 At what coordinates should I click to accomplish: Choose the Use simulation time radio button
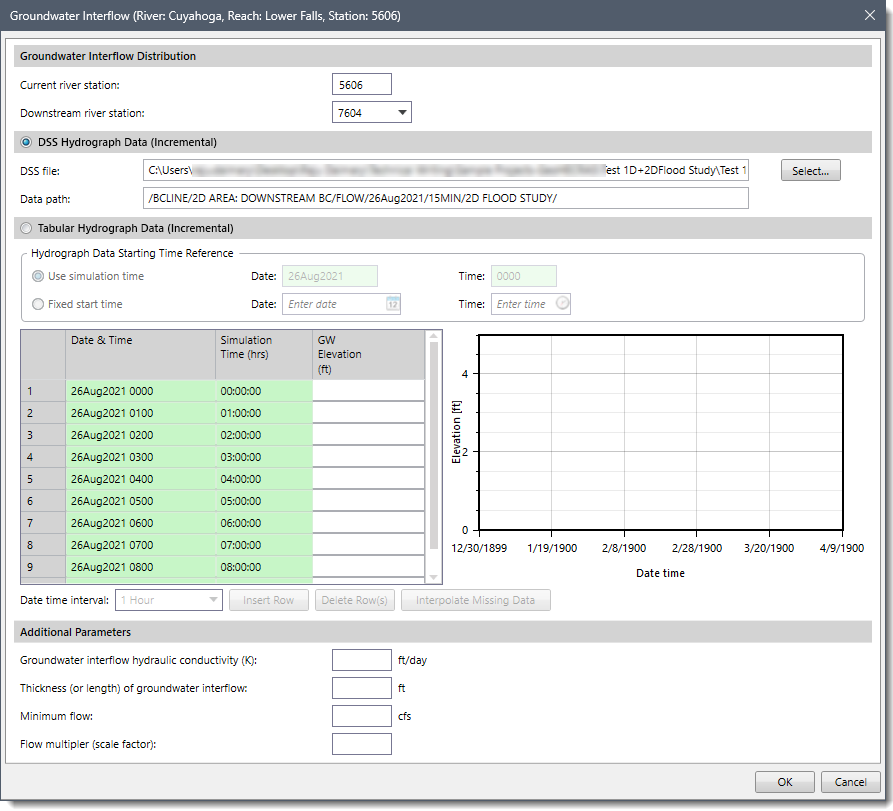point(38,276)
